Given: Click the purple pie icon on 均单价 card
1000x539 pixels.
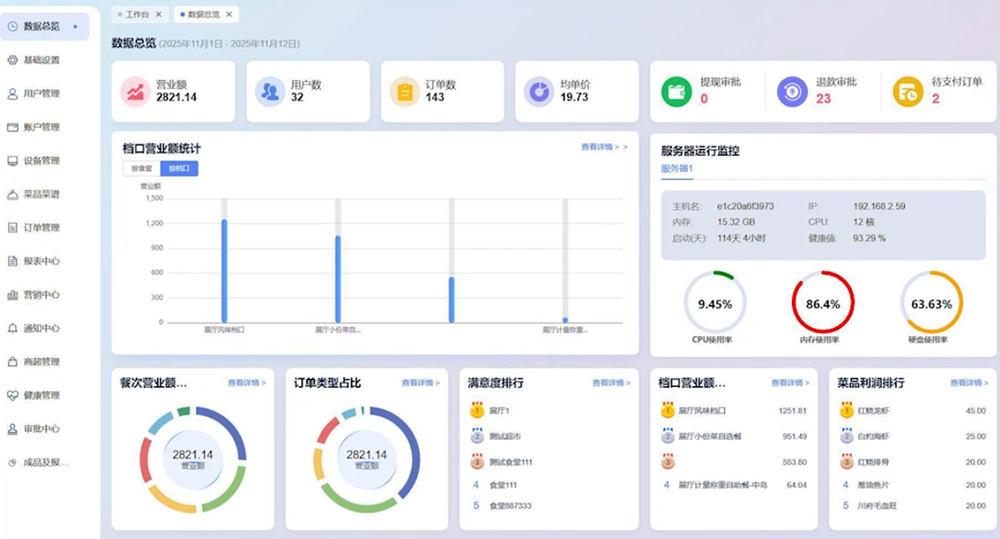Looking at the screenshot, I should [x=539, y=91].
